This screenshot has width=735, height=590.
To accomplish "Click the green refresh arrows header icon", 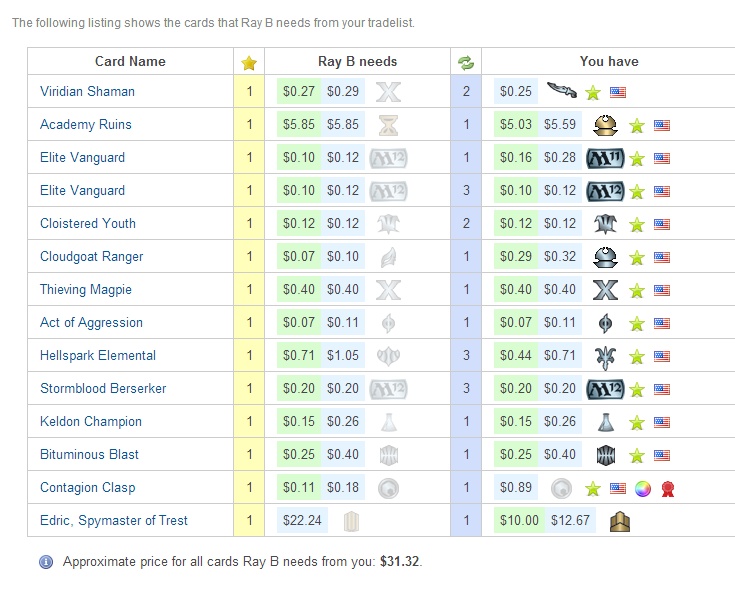I will pos(466,62).
